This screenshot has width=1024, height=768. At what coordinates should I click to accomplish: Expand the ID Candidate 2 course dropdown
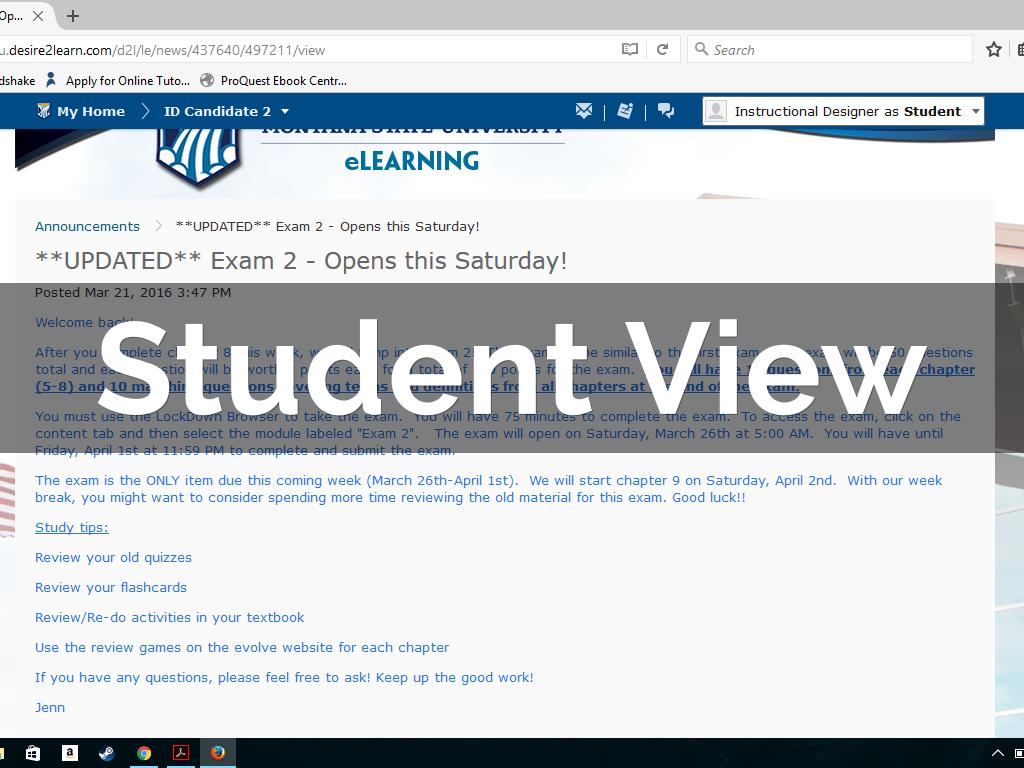point(285,111)
